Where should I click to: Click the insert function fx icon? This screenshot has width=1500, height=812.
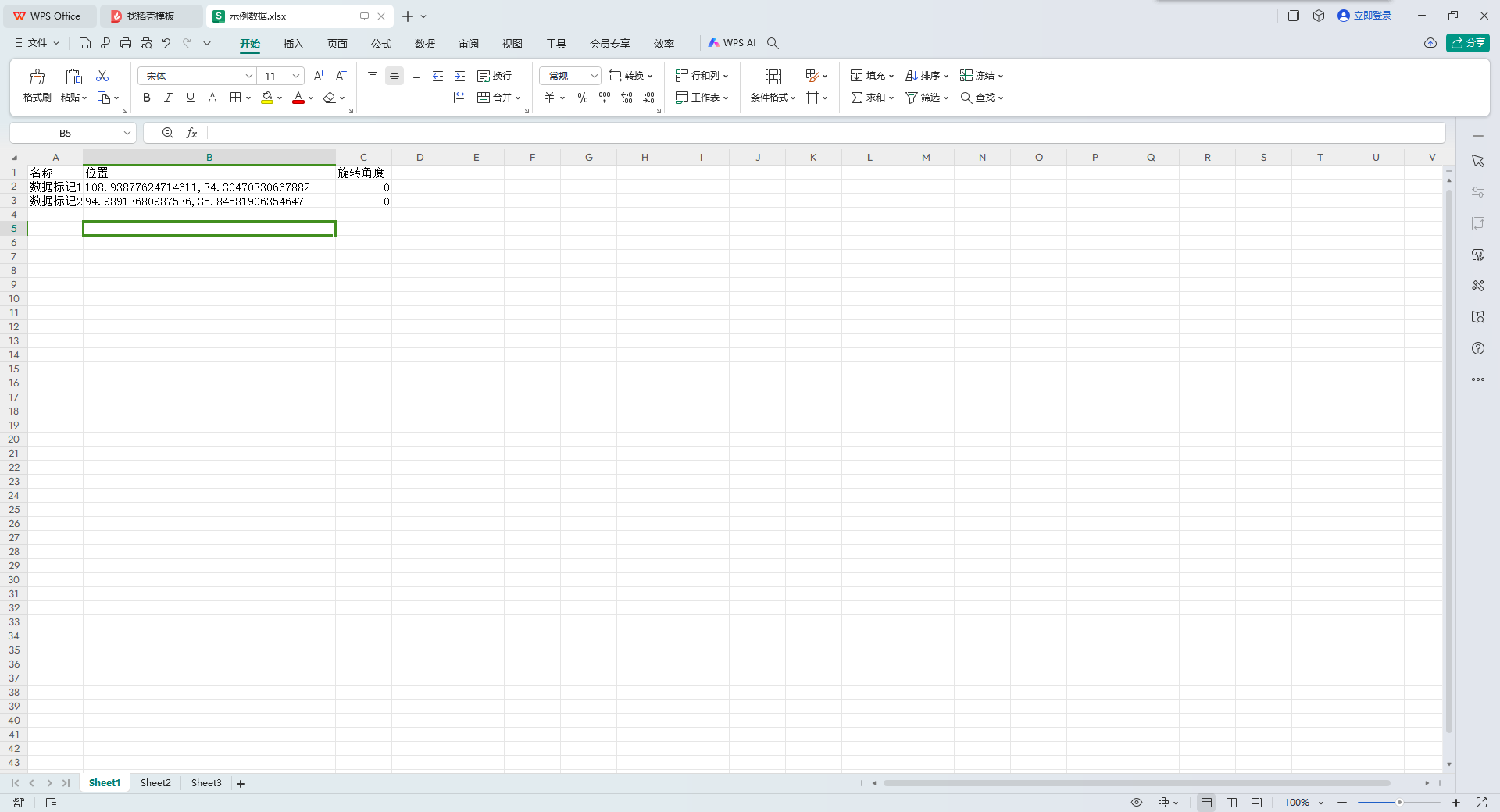point(191,134)
